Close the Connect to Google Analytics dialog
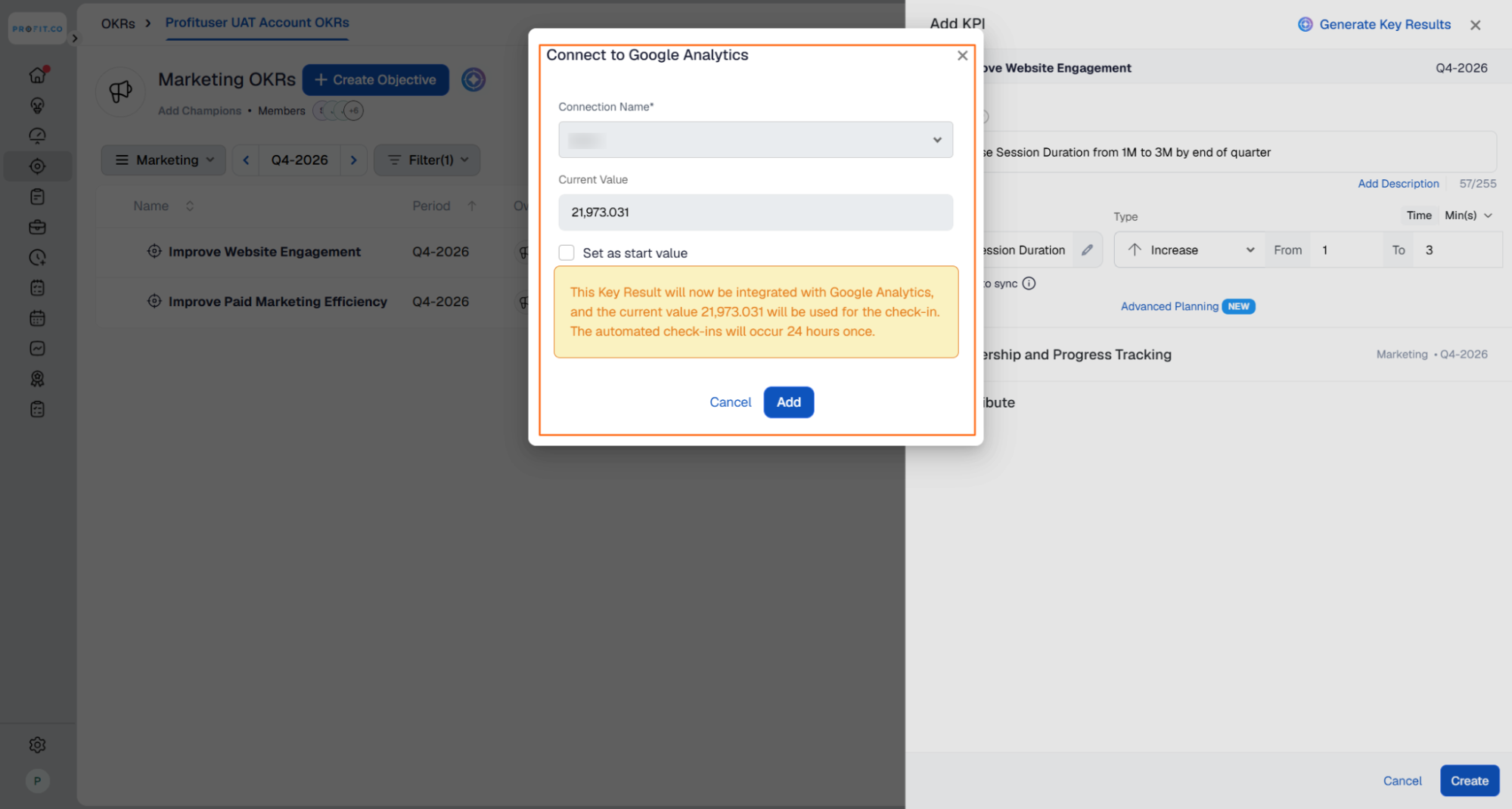The image size is (1512, 809). pos(962,55)
